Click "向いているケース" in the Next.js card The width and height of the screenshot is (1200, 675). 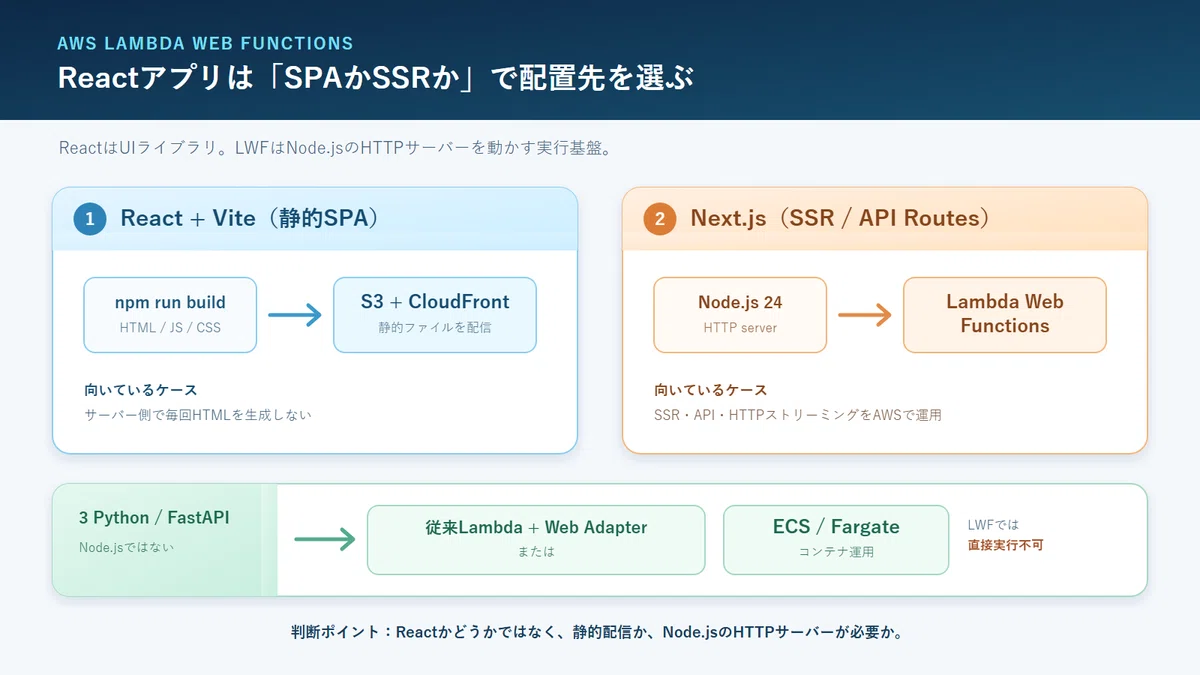(x=711, y=390)
